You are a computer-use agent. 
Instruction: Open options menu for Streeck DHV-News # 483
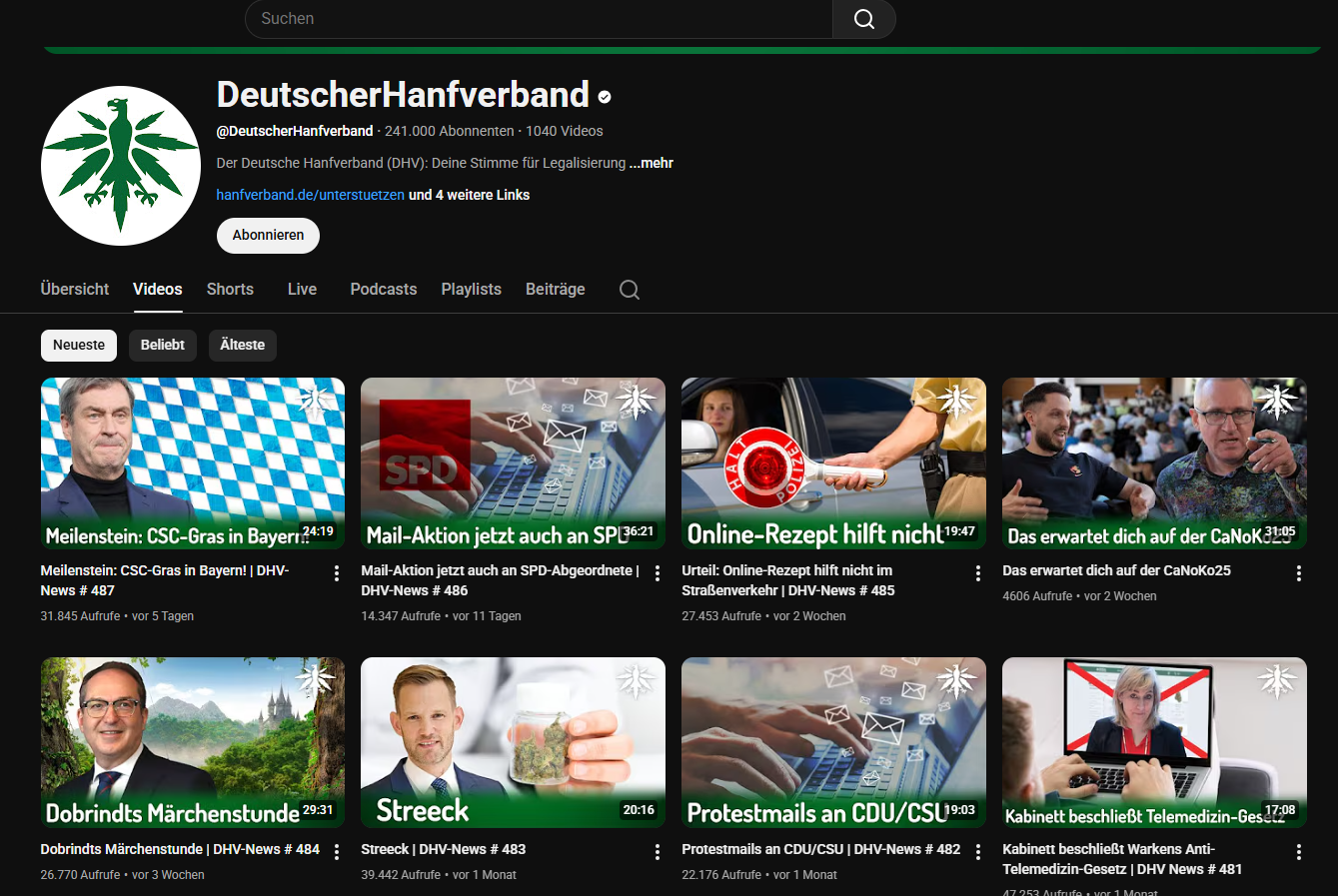tap(658, 852)
